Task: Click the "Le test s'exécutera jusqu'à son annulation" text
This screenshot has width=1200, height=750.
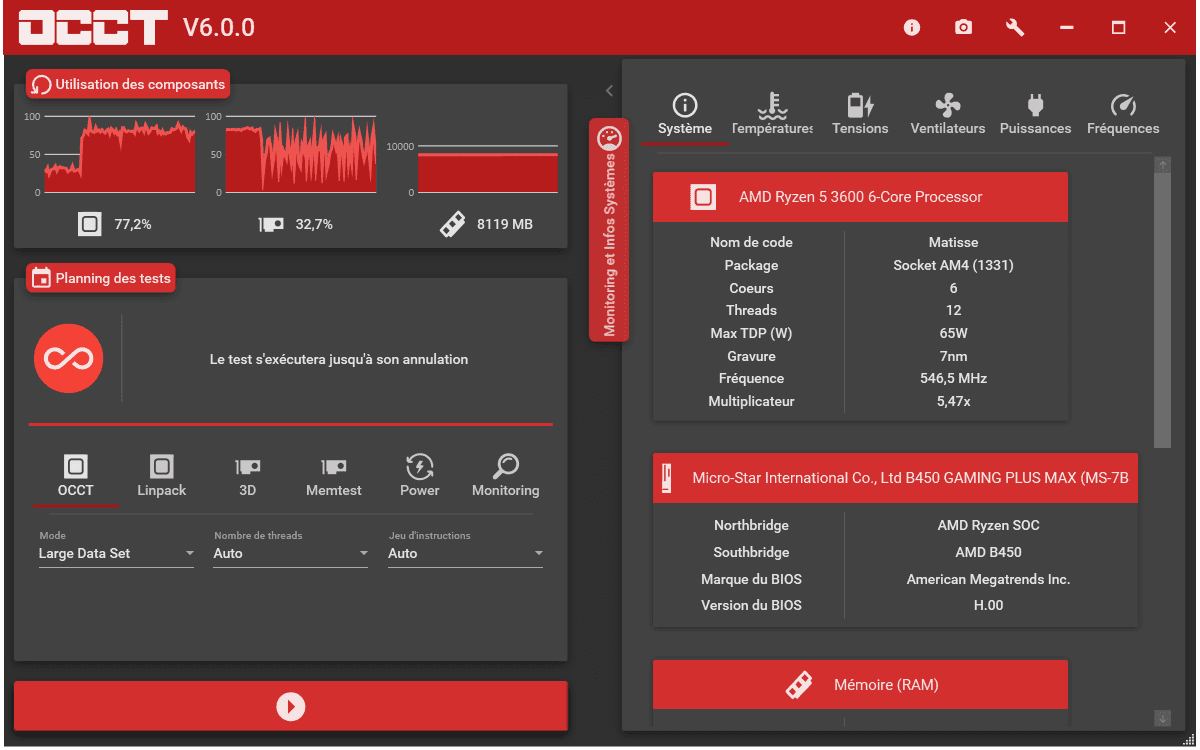Action: (339, 359)
